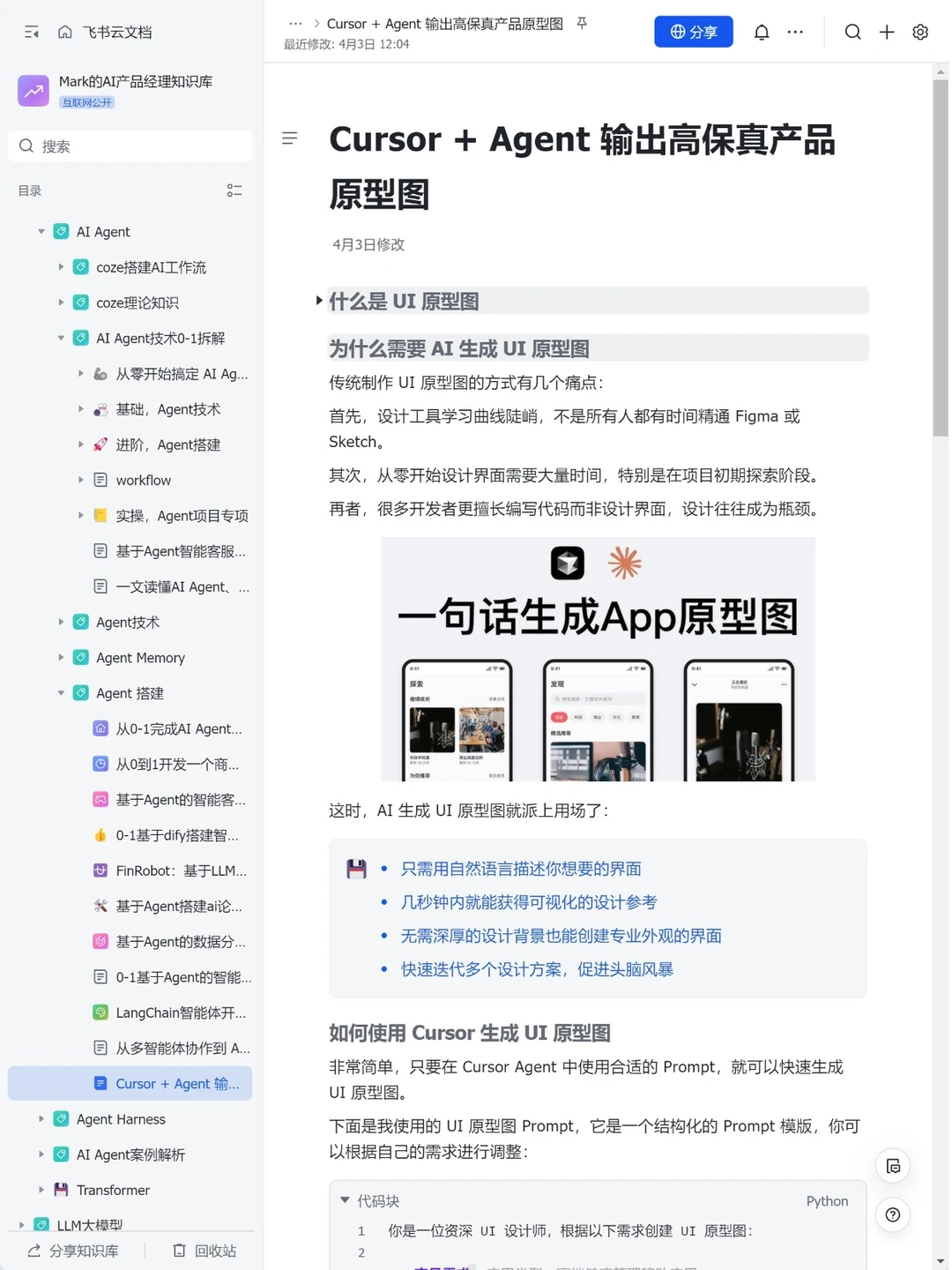Click breadcrumb Cursor + Agent 输出高保真产品原型图
This screenshot has height=1270, width=952.
(x=445, y=24)
